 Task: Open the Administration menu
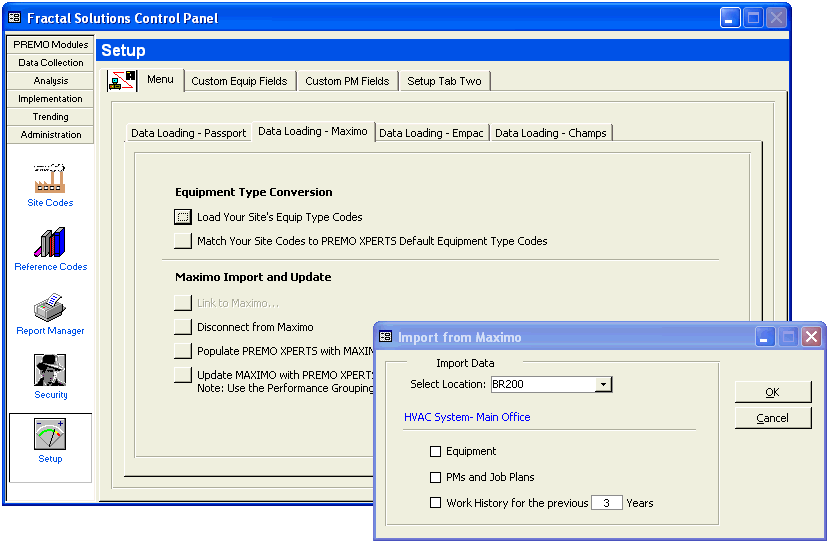50,134
